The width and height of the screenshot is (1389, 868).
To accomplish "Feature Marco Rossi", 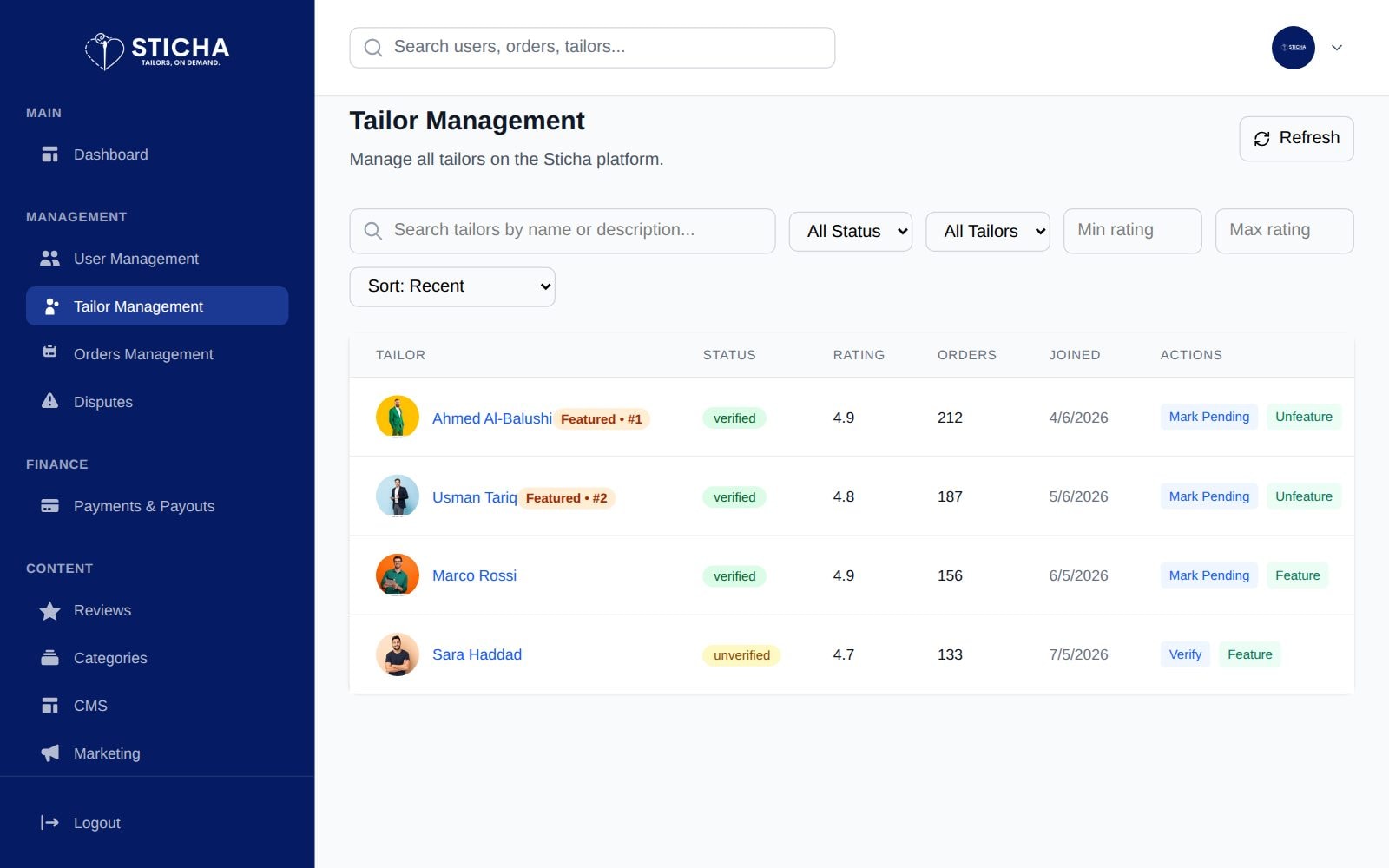I will click(1297, 575).
